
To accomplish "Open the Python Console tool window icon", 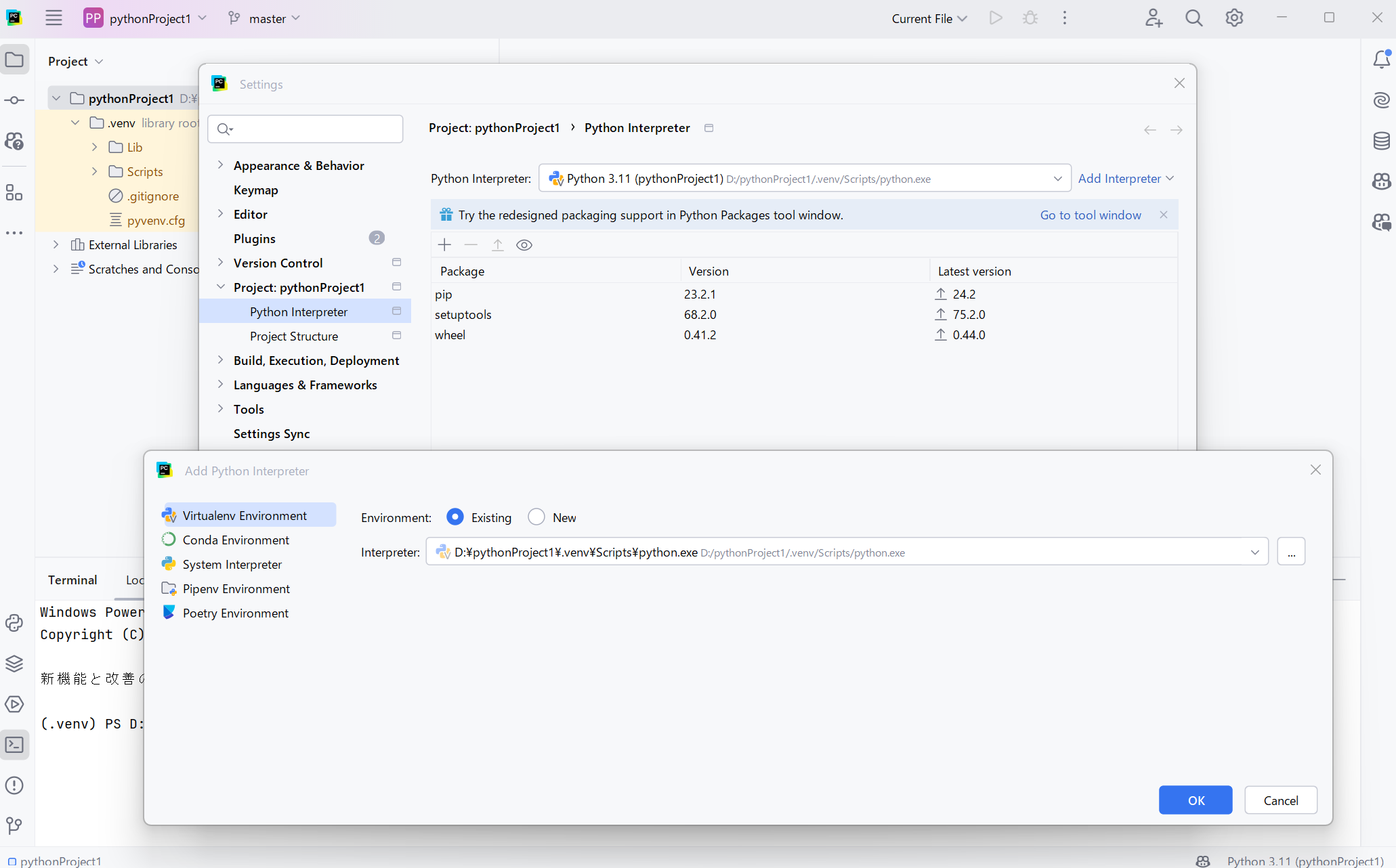I will point(14,623).
